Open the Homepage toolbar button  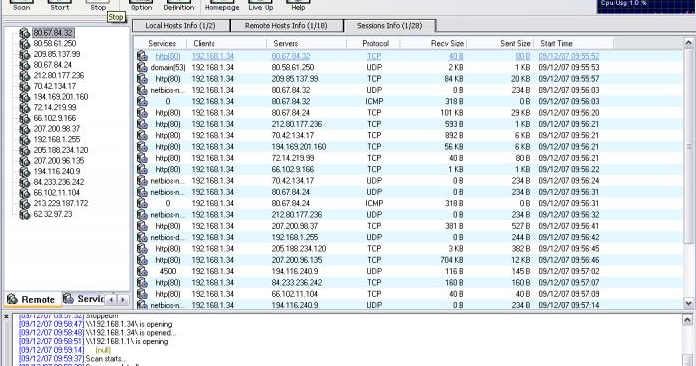[x=221, y=6]
